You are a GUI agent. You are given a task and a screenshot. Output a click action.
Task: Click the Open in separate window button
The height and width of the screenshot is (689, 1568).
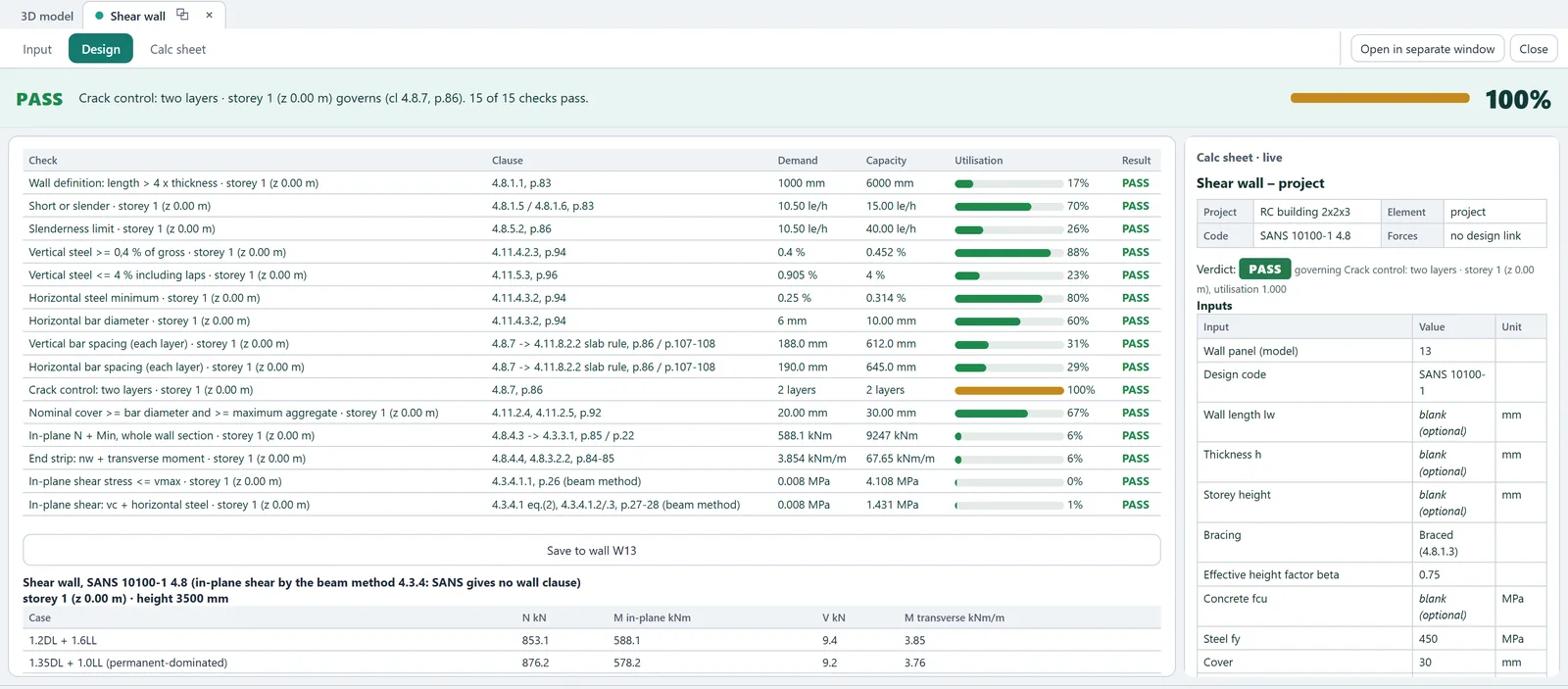(1427, 49)
